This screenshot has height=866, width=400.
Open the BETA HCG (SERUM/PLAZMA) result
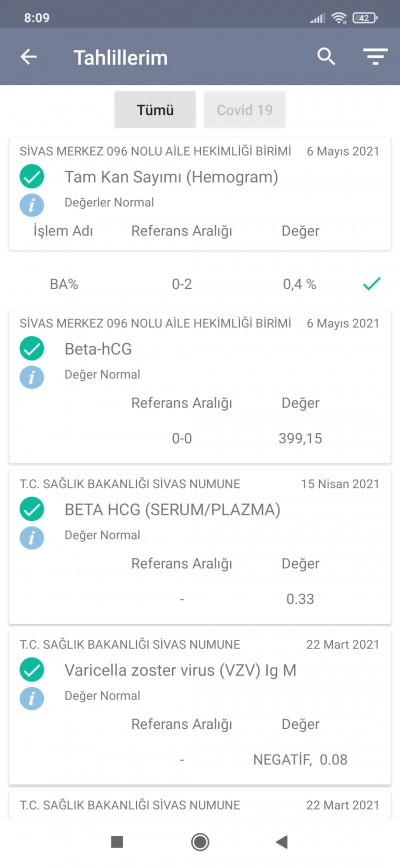coord(200,547)
